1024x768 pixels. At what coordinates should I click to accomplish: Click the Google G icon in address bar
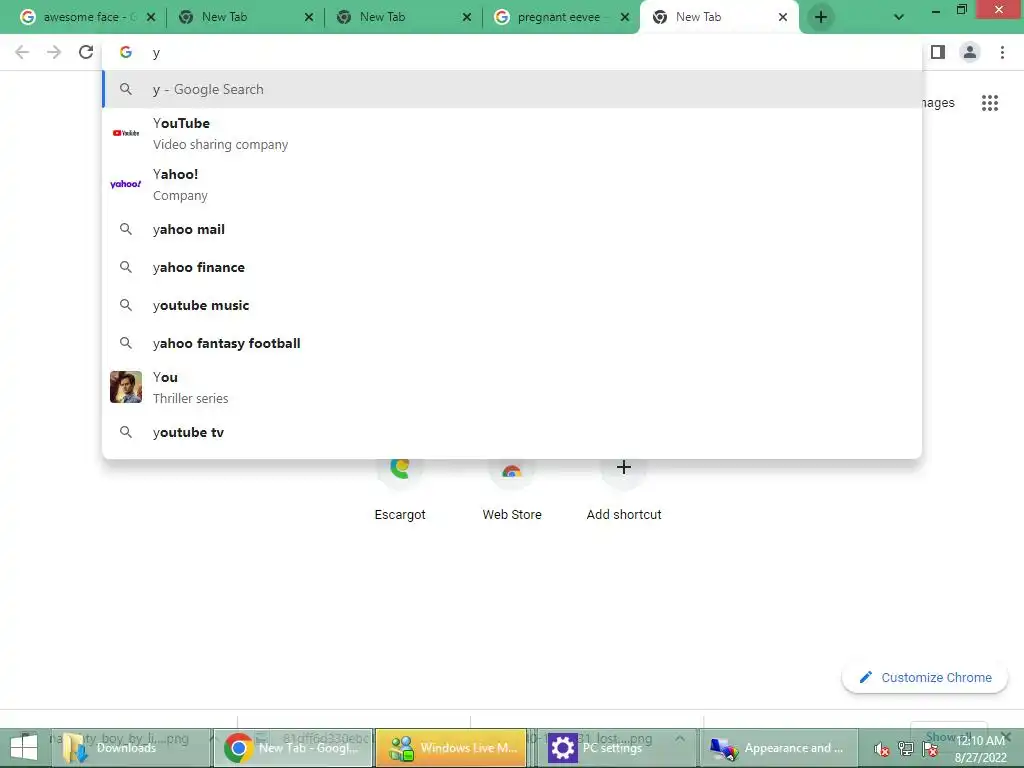coord(126,52)
